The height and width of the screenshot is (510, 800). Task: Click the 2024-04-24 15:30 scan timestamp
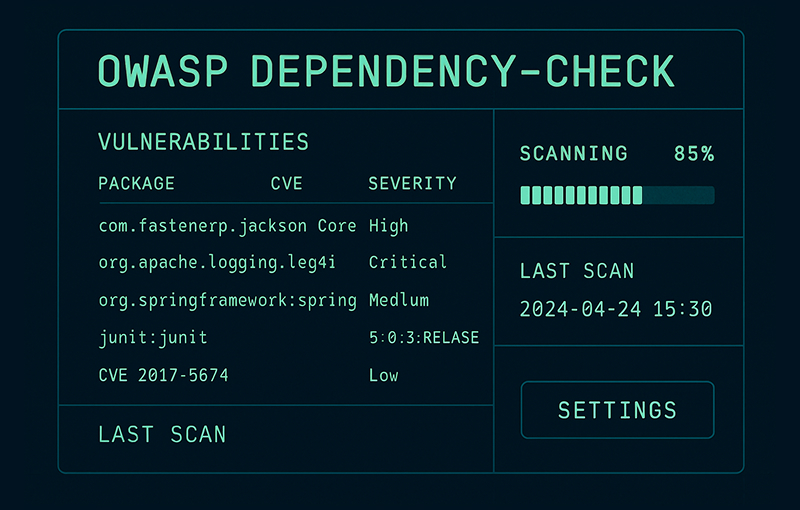tap(616, 309)
